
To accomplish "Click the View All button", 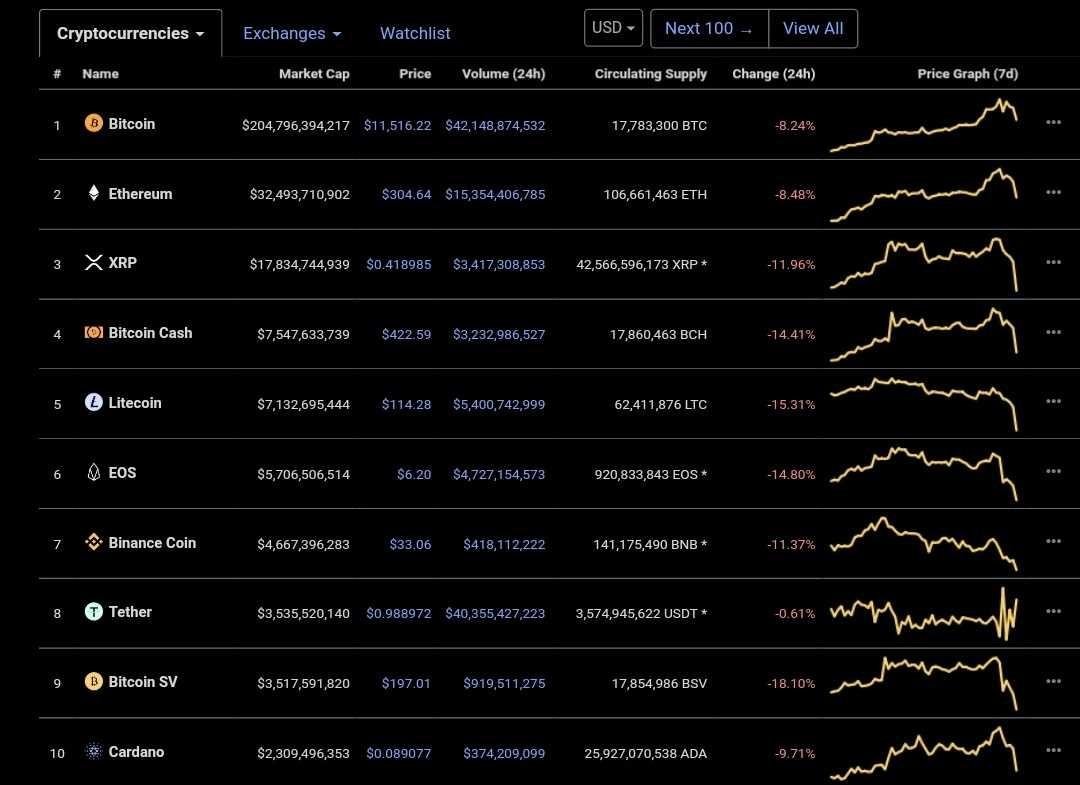I will click(813, 28).
